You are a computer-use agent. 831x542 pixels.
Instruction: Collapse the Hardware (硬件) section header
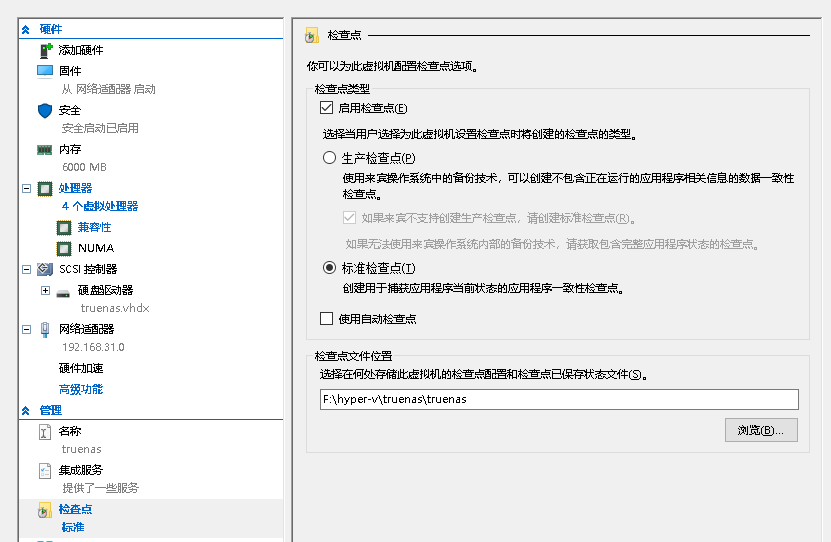26,30
